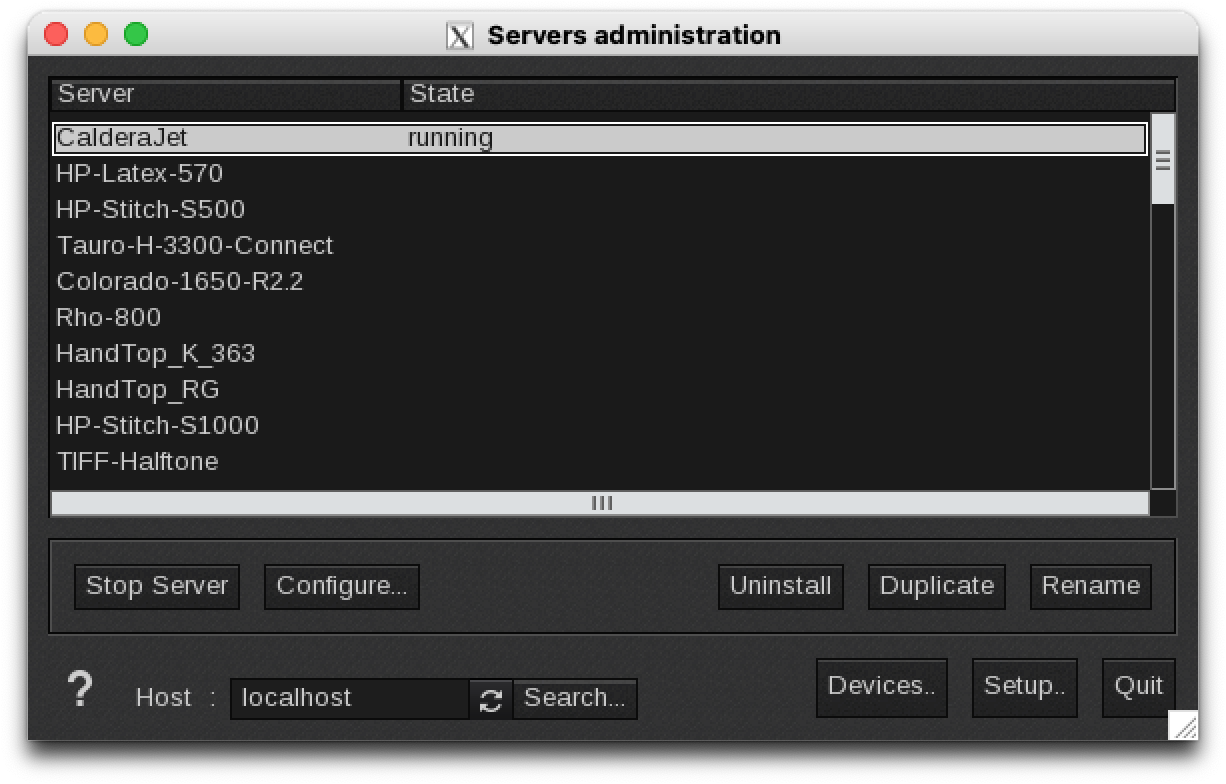Click the vertical scrollbar thumb

point(1162,160)
